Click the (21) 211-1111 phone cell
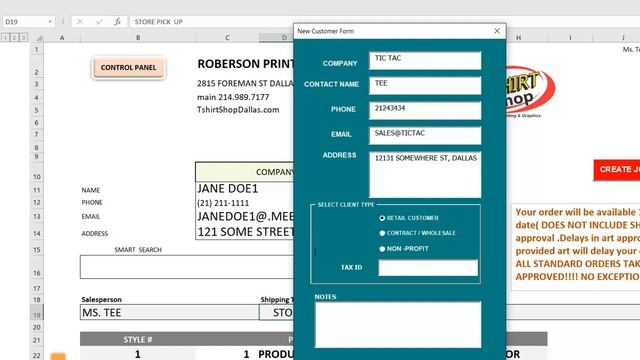 244,203
